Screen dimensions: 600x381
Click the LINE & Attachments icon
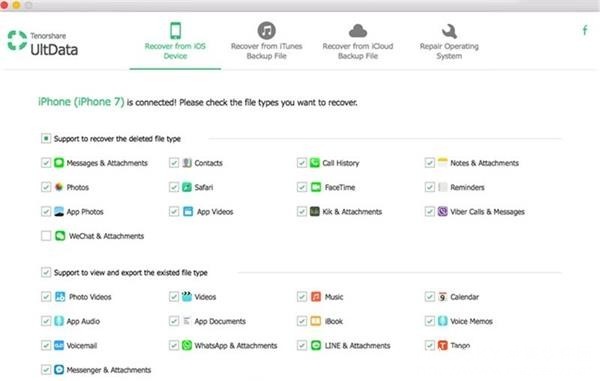point(316,345)
